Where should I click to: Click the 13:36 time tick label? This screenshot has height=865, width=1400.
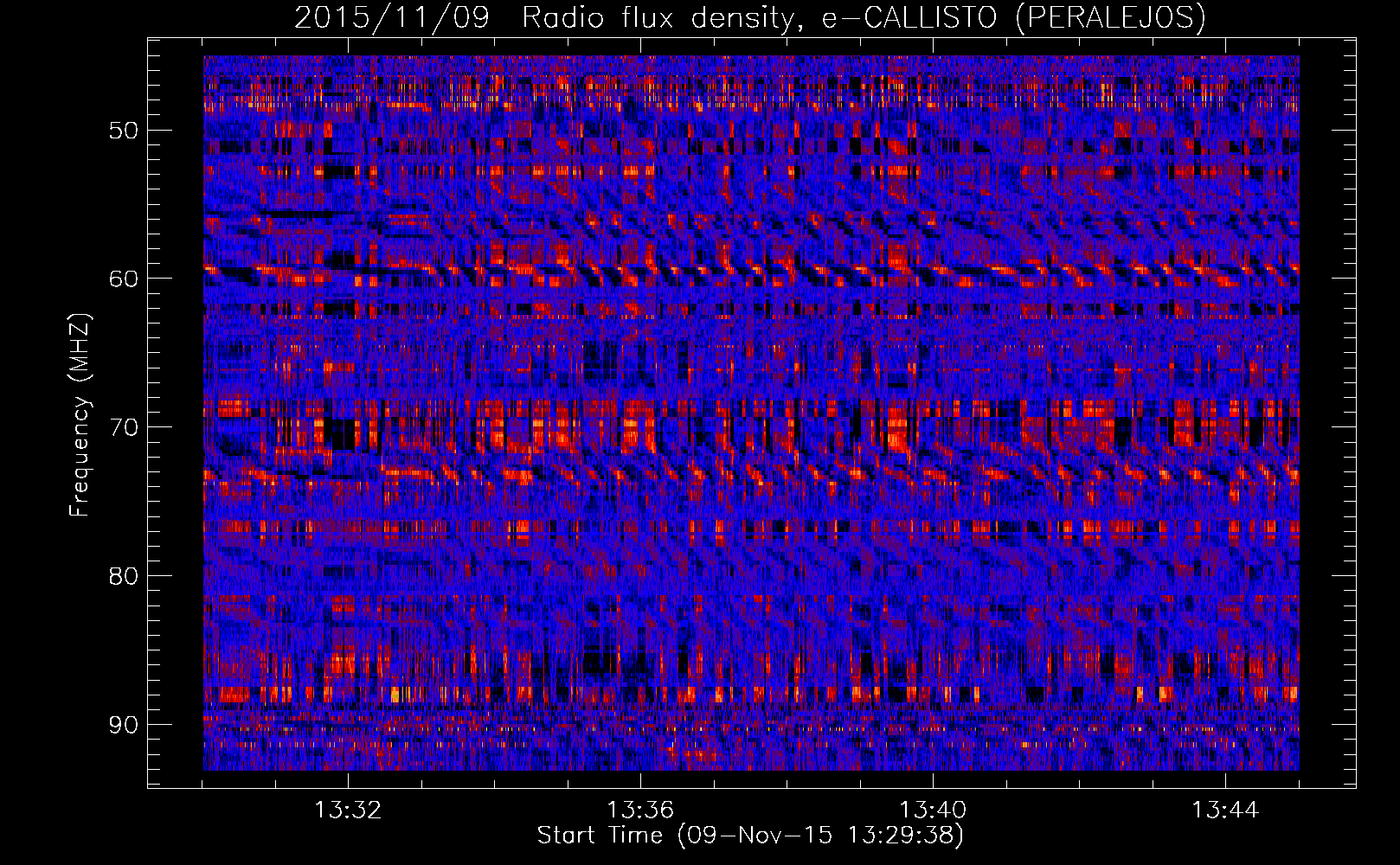pyautogui.click(x=640, y=811)
